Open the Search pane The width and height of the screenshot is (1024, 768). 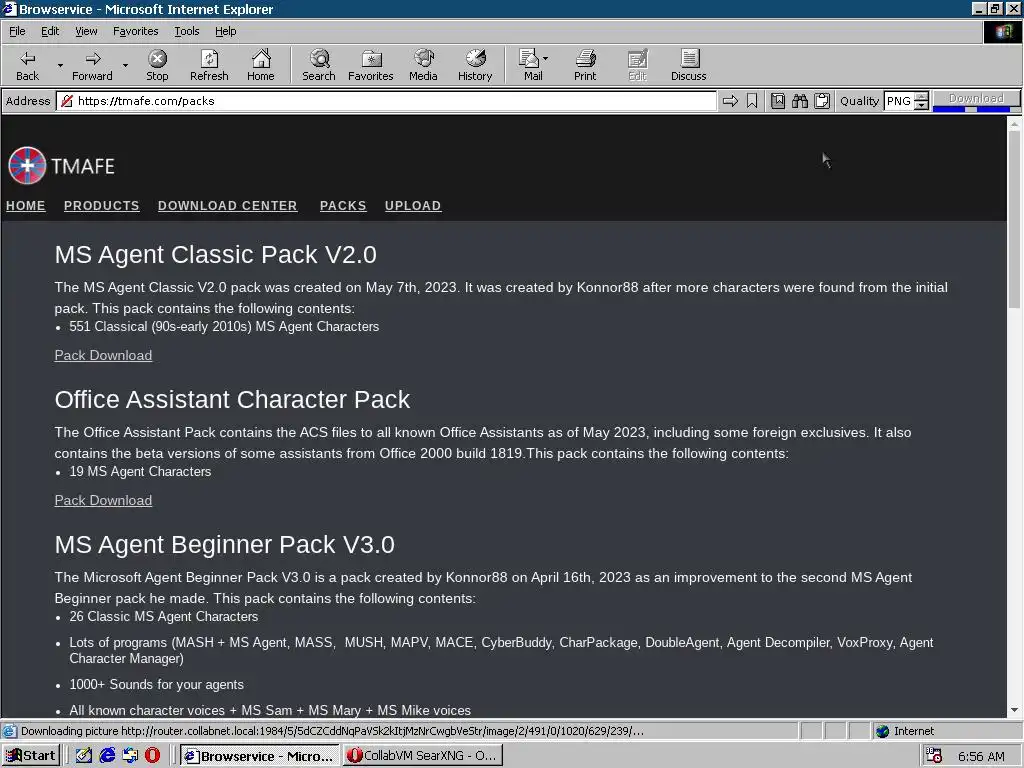click(x=319, y=65)
